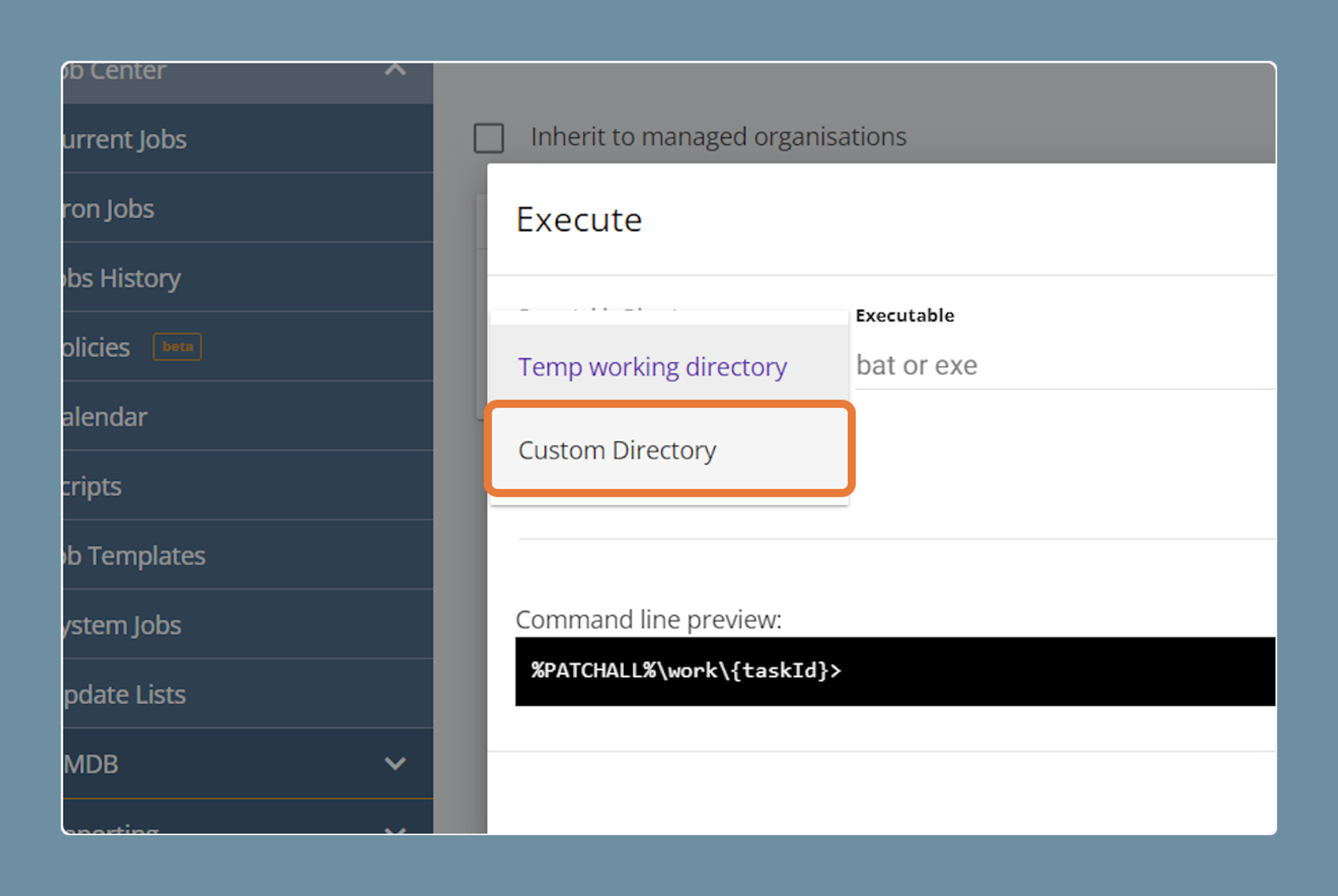Choose Custom Directory from the dropdown
Image resolution: width=1338 pixels, height=896 pixels.
(x=669, y=450)
